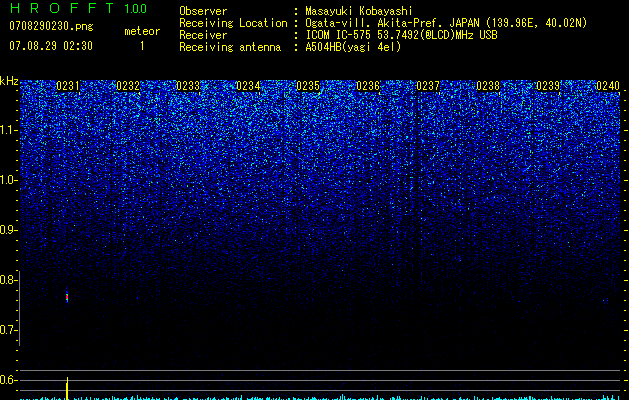
Task: Click the 0.9 frequency axis label
Action: tap(9, 230)
